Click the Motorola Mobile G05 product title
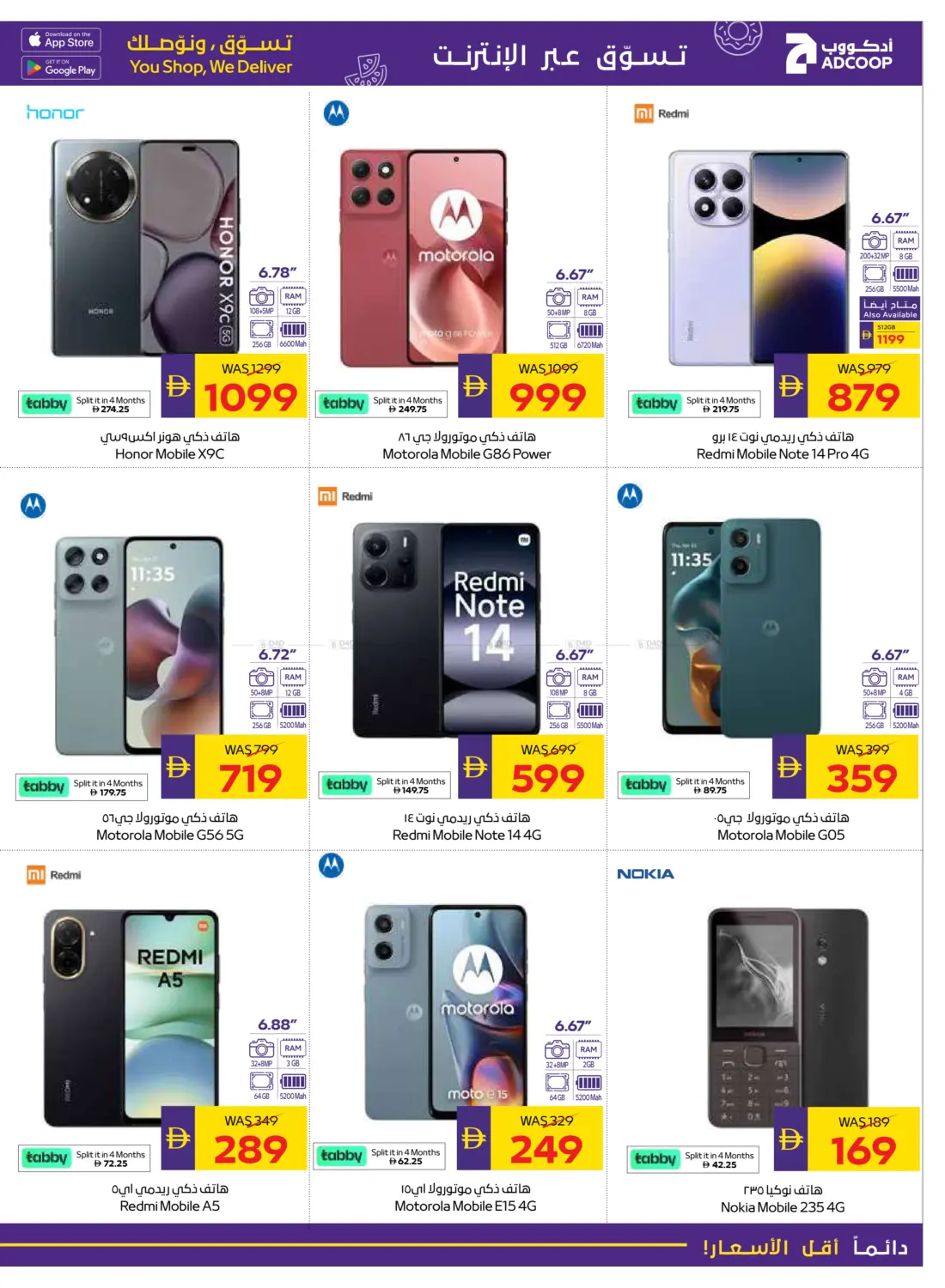The width and height of the screenshot is (945, 1288). pyautogui.click(x=781, y=835)
